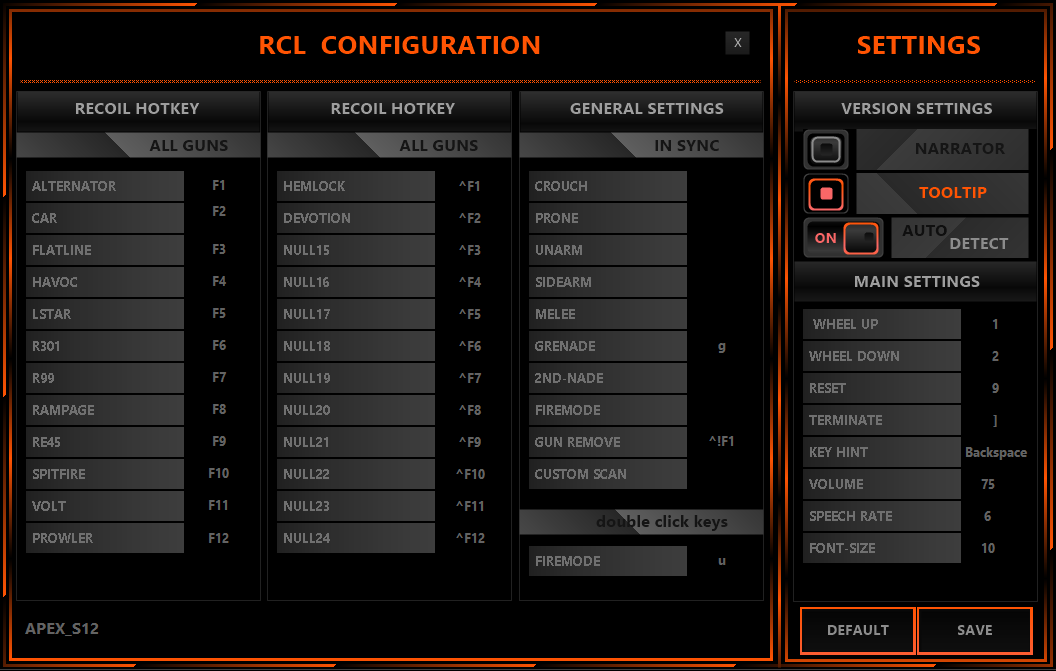Select the R99 gun entry
Image resolution: width=1056 pixels, height=671 pixels.
tap(104, 378)
